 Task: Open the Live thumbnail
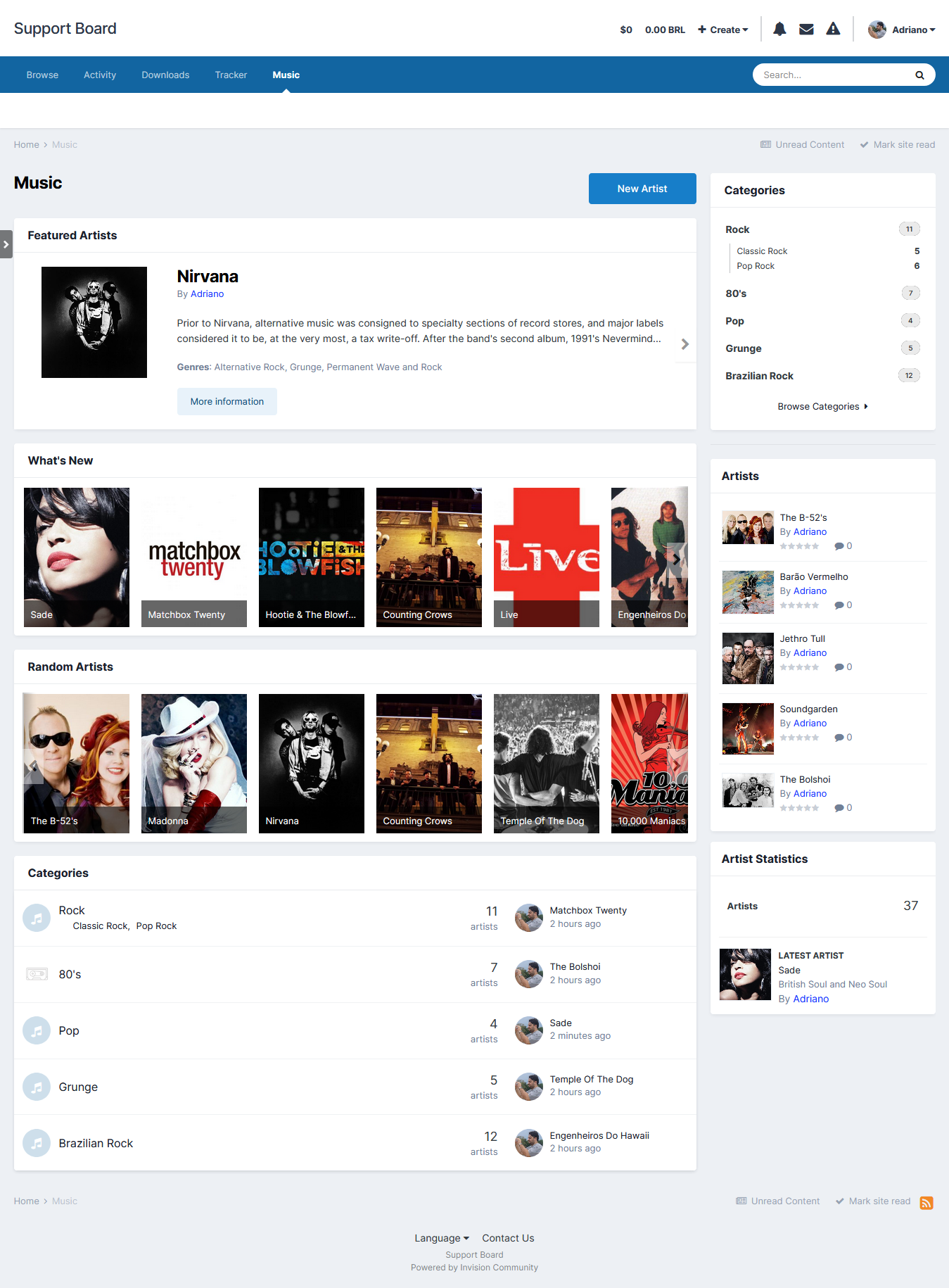tap(547, 557)
